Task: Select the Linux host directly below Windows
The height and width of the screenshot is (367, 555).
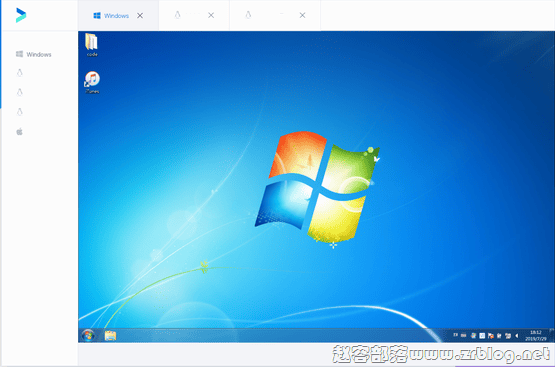Action: pos(20,73)
